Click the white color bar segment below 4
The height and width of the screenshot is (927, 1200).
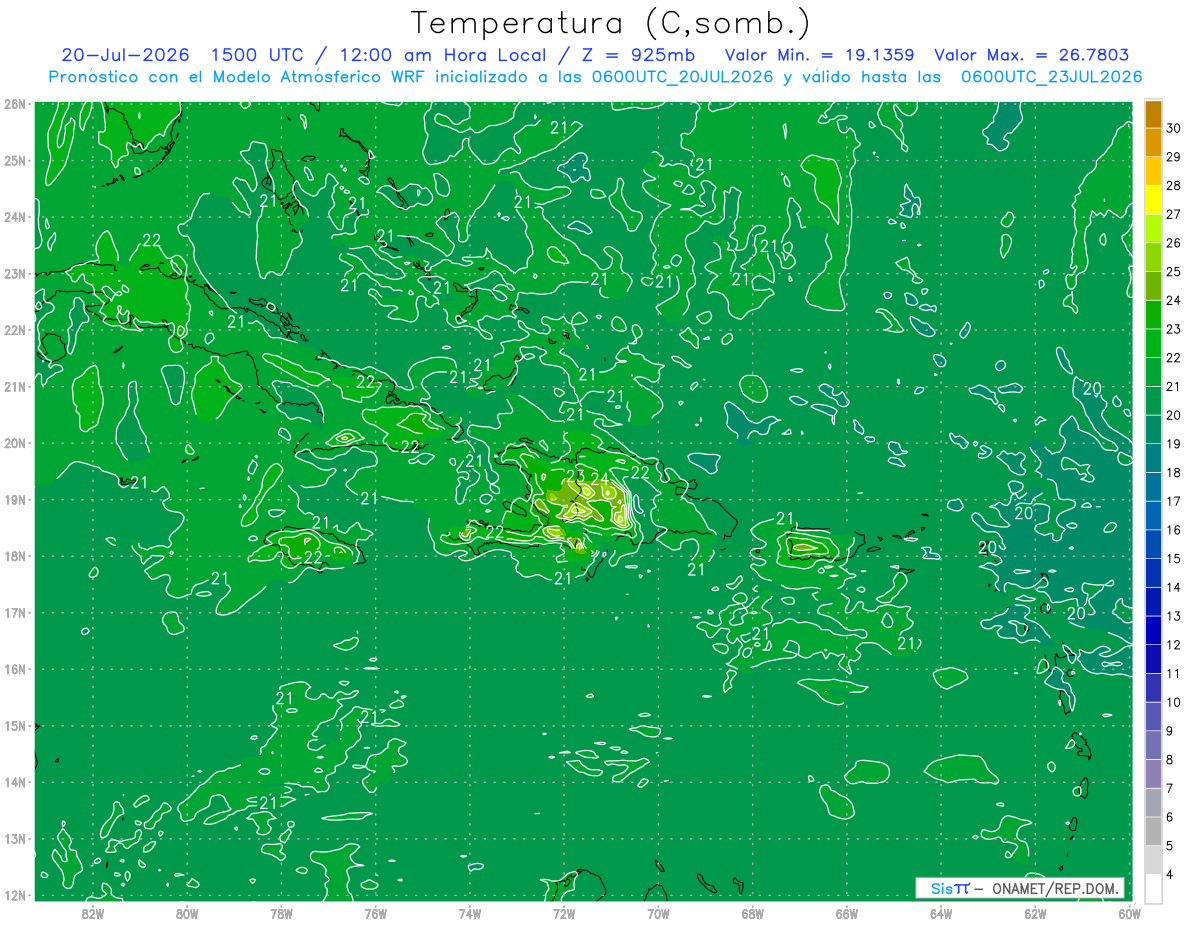point(1153,887)
